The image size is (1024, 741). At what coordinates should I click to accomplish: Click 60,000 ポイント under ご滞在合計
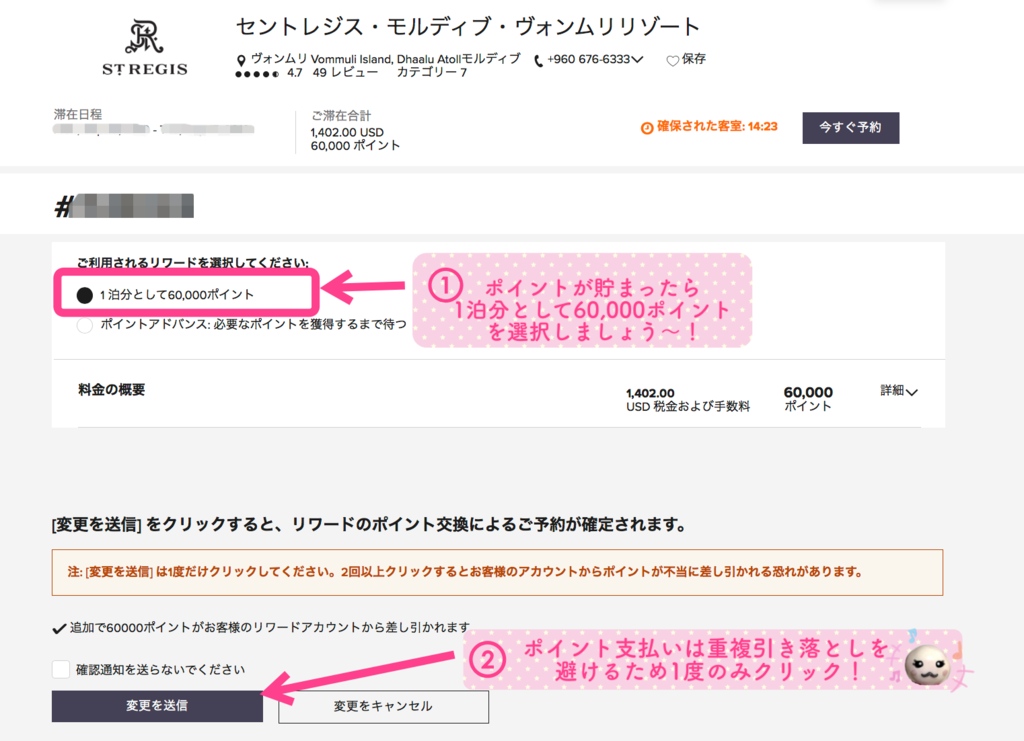355,146
